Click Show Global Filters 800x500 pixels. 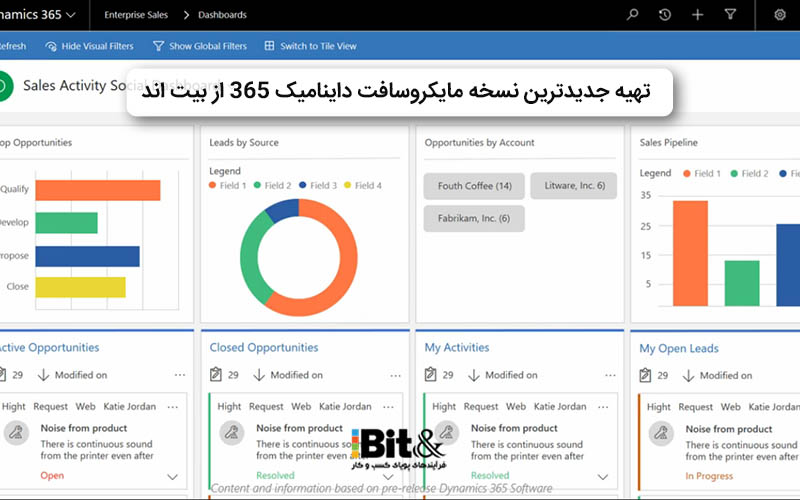point(199,46)
